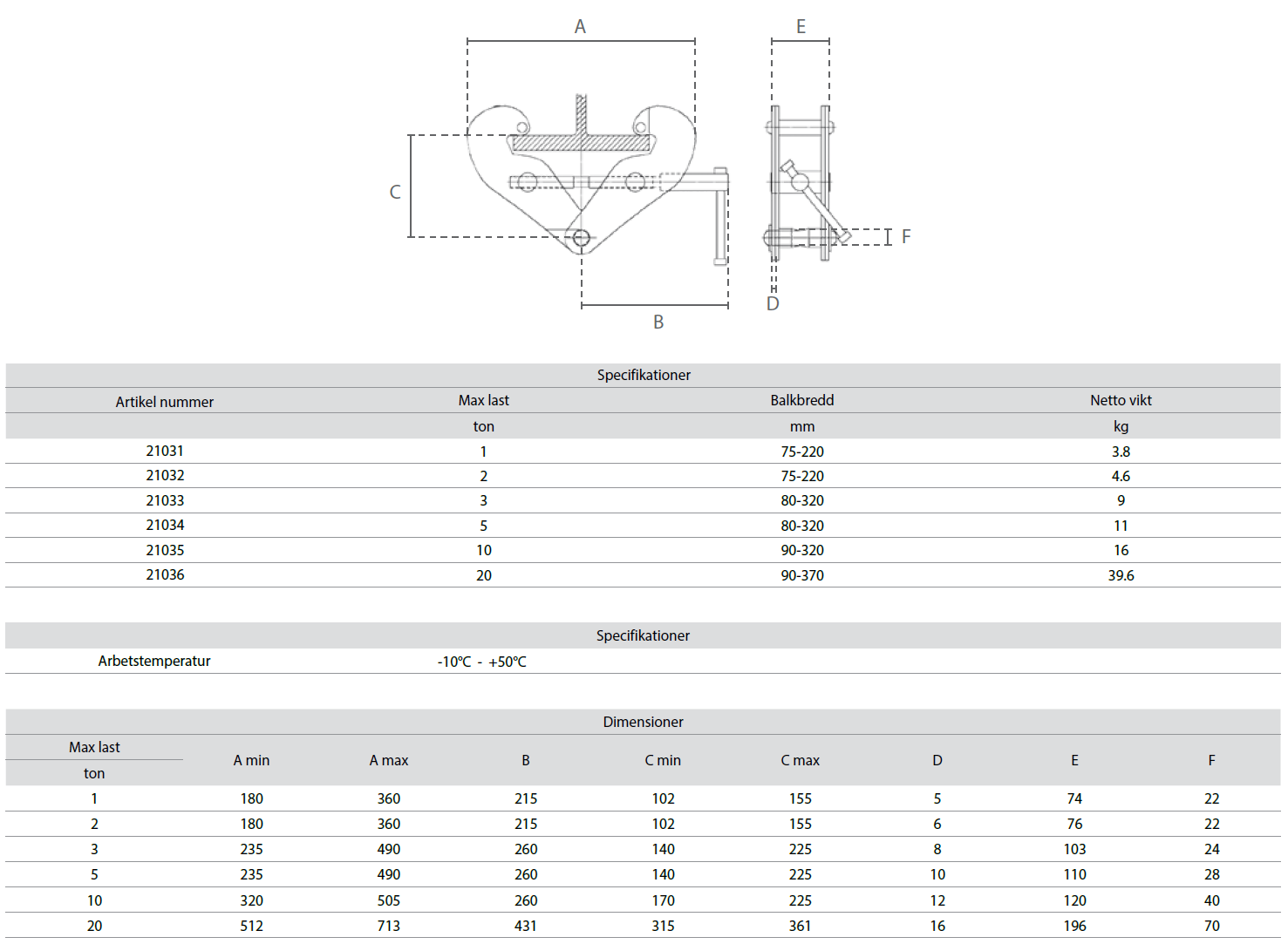Screen dimensions: 1288x944
Task: Click the 'Arbetstemperatur' label
Action: (x=154, y=661)
